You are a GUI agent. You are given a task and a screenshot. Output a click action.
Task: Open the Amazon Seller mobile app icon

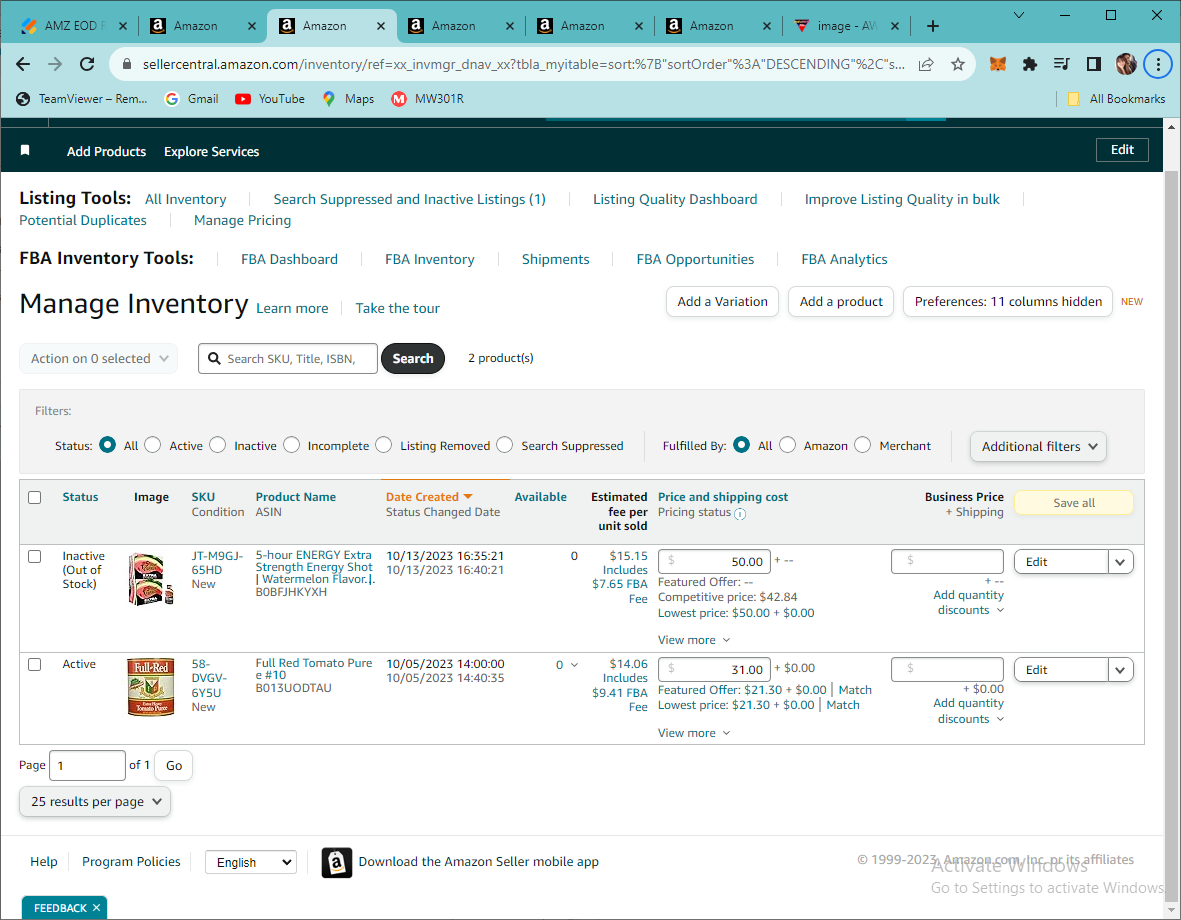[337, 862]
